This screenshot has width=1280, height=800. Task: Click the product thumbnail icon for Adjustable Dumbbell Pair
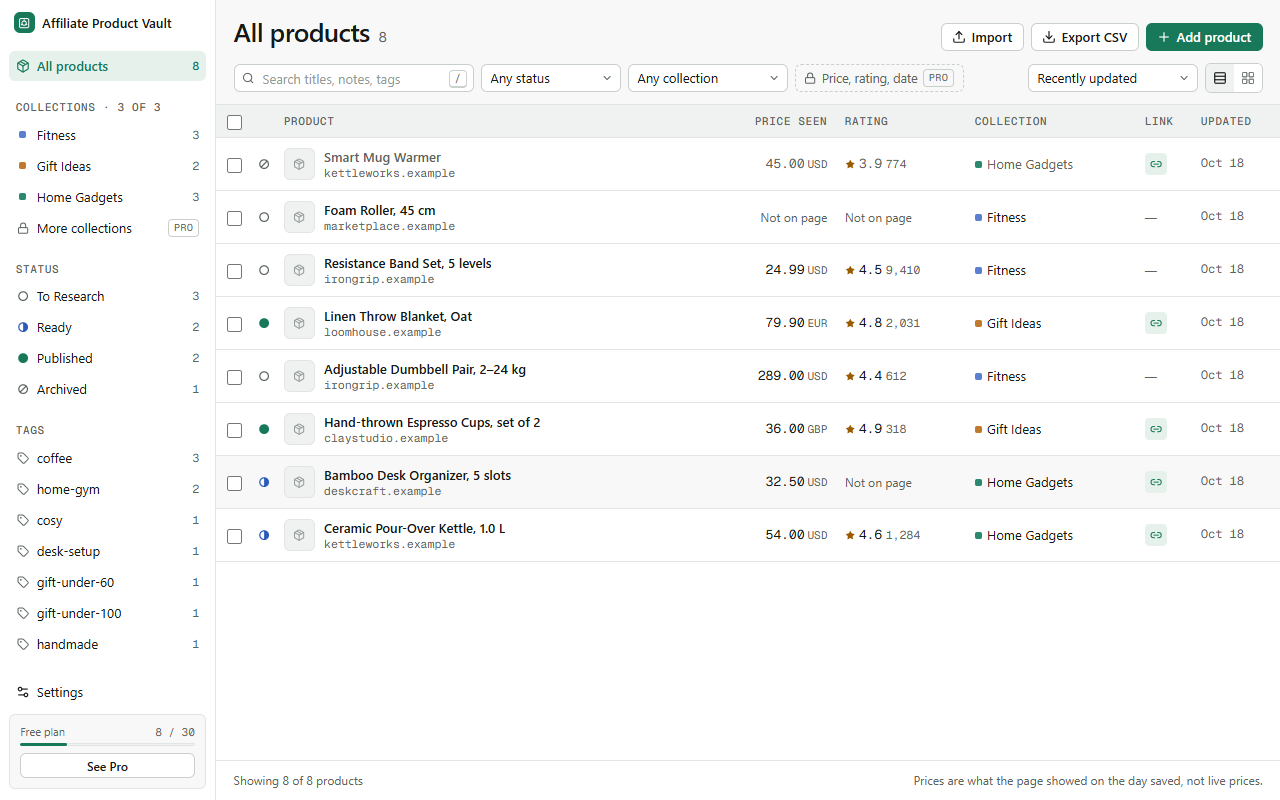(299, 376)
